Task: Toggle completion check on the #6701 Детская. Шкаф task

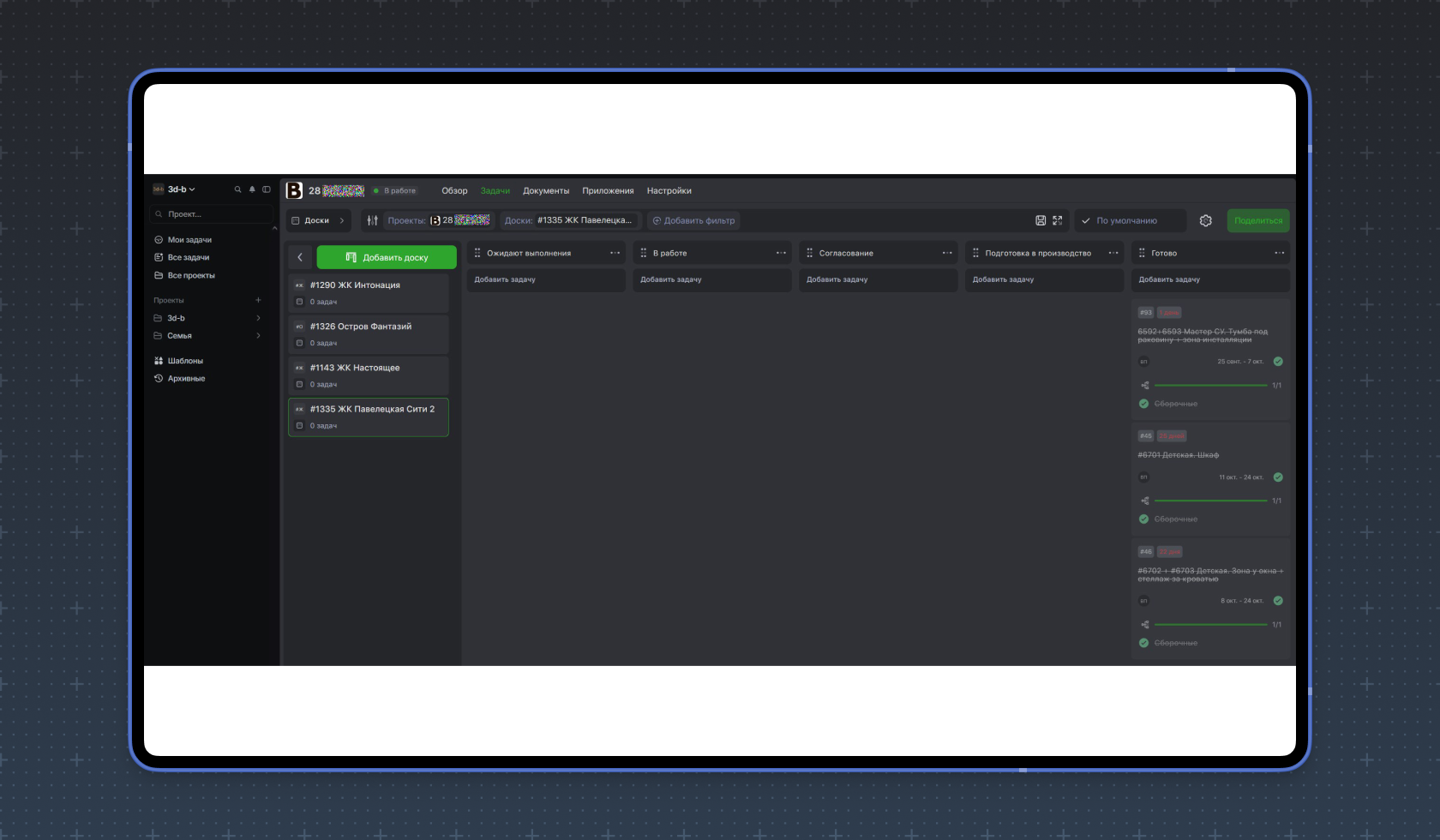Action: (x=1278, y=477)
